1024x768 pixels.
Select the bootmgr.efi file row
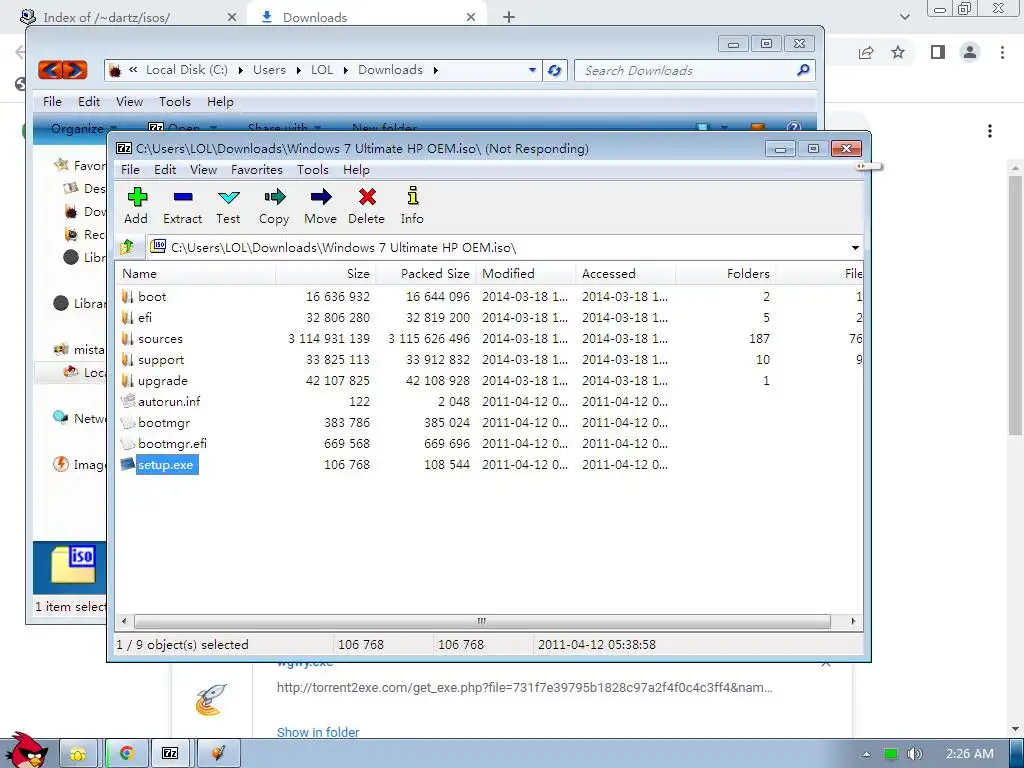(490, 443)
